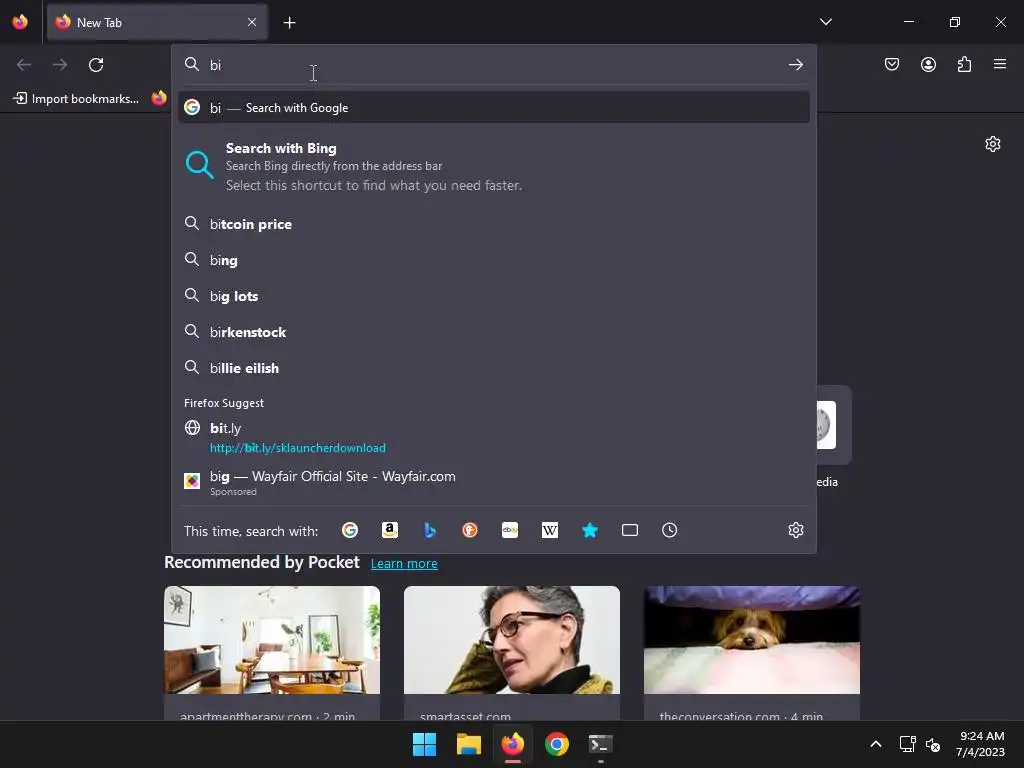Search this time with eBay
This screenshot has width=1024, height=768.
click(510, 530)
